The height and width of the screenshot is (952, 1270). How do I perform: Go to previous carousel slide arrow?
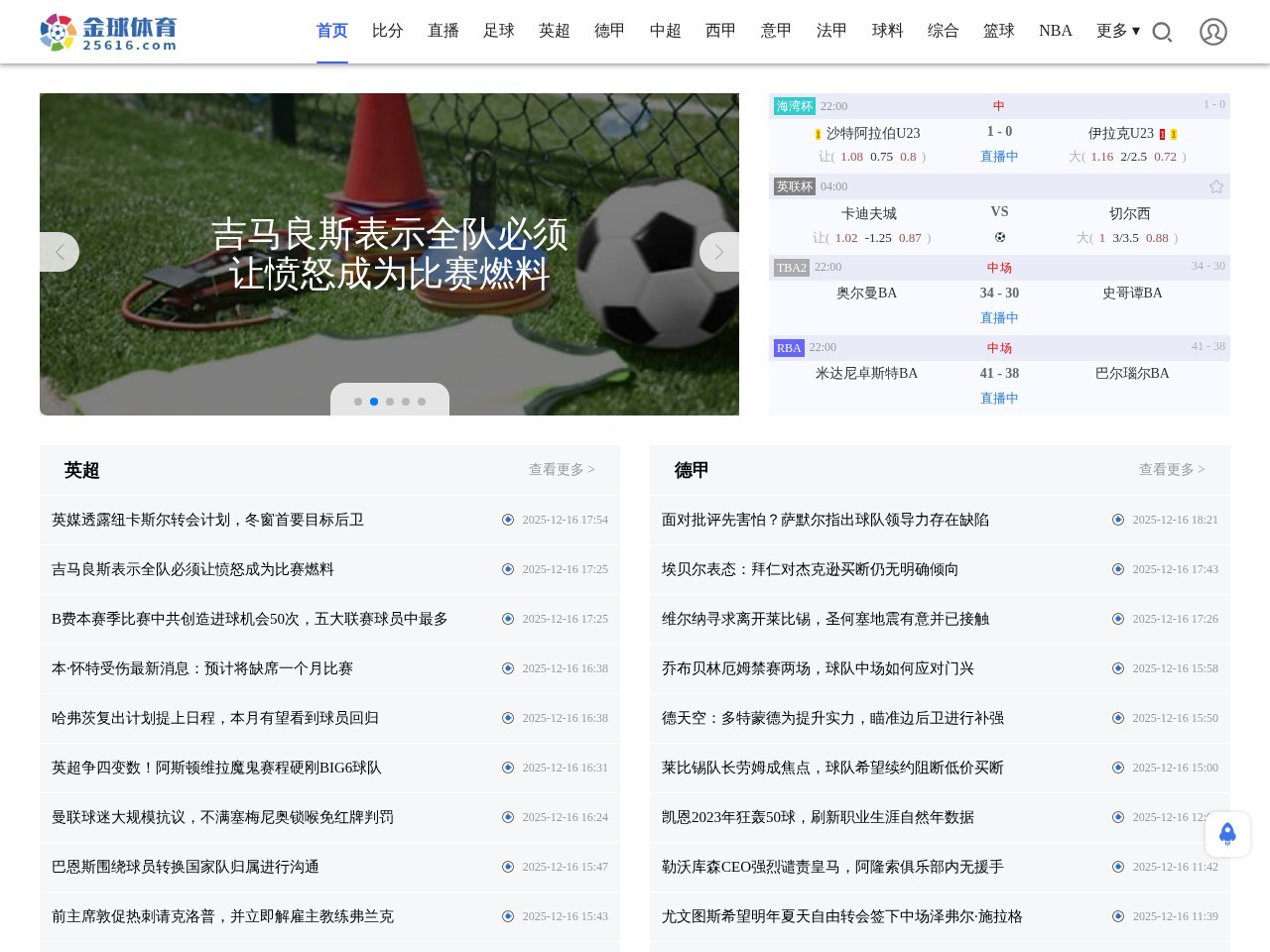(x=60, y=252)
